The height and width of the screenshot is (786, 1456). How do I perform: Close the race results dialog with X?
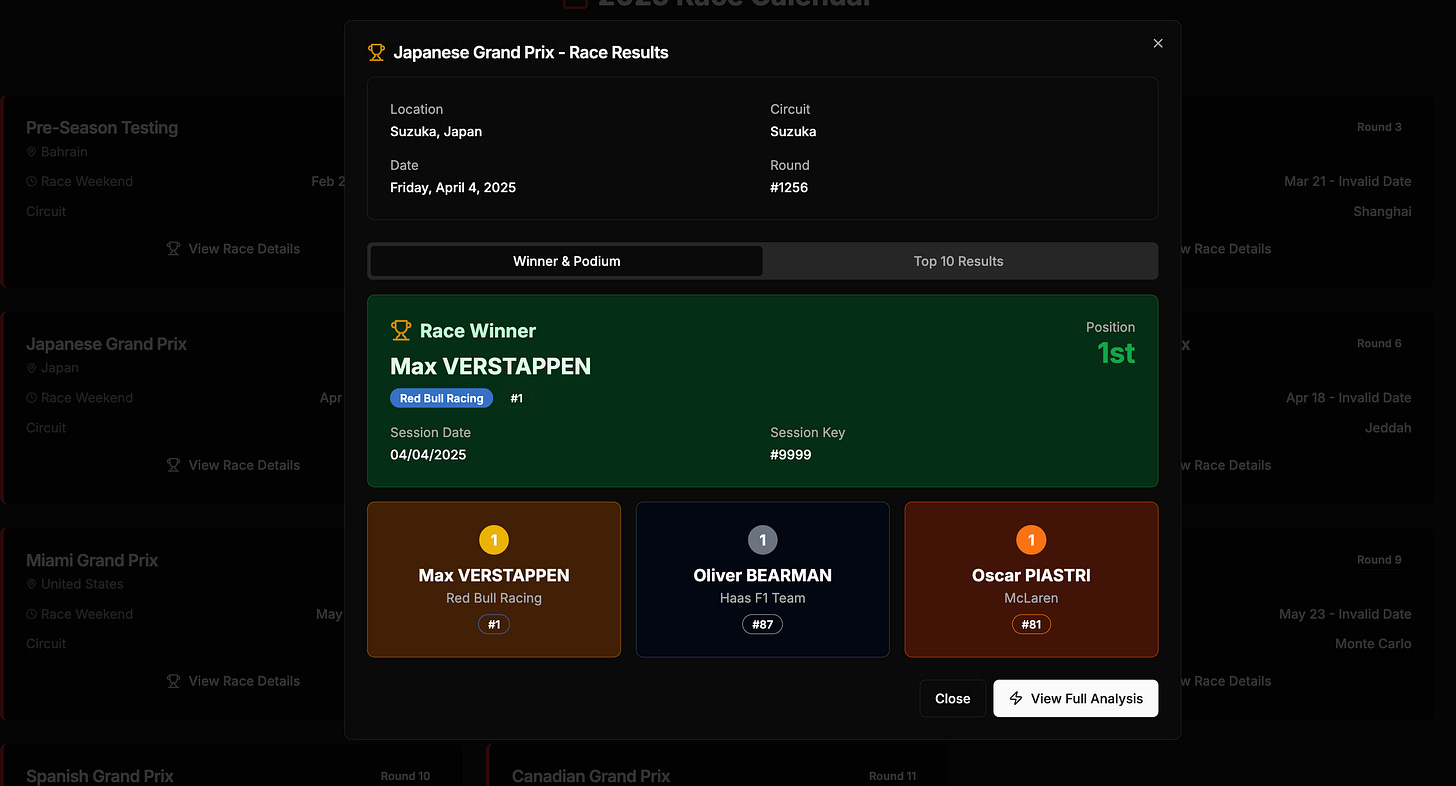[1158, 43]
